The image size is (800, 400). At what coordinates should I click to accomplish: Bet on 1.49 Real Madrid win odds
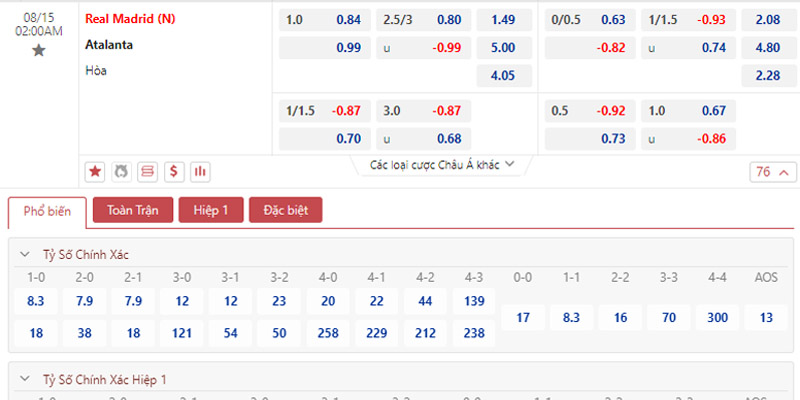[504, 20]
